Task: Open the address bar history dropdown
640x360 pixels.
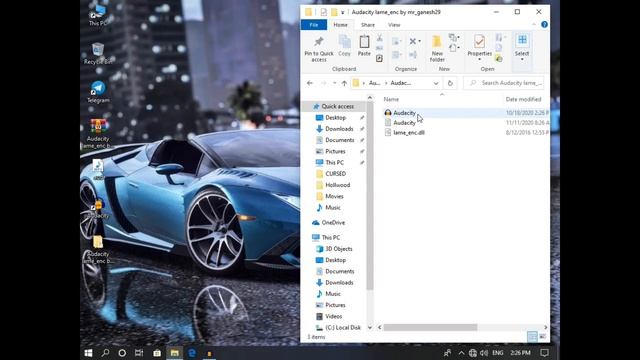Action: pyautogui.click(x=436, y=83)
